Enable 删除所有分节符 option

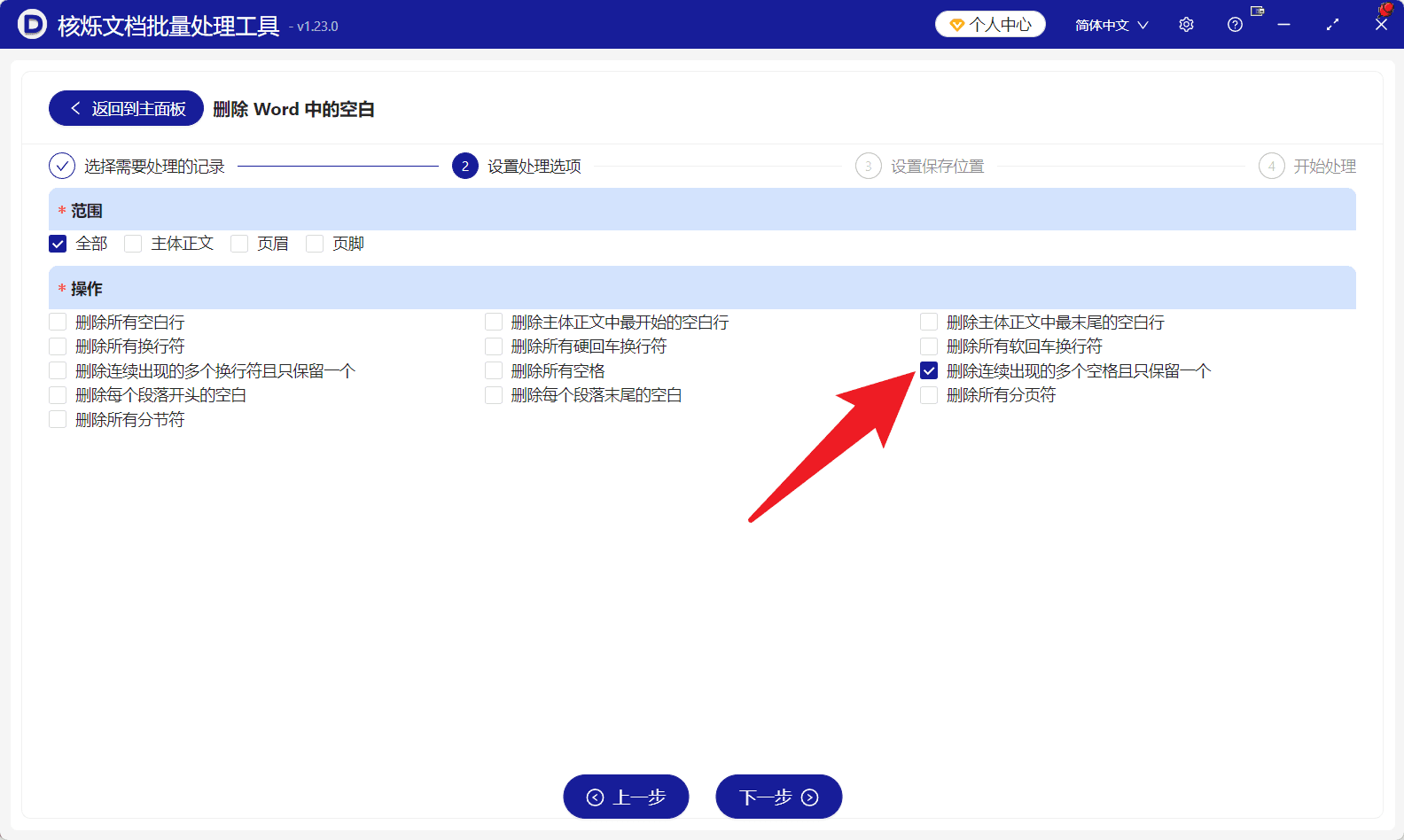pyautogui.click(x=58, y=419)
